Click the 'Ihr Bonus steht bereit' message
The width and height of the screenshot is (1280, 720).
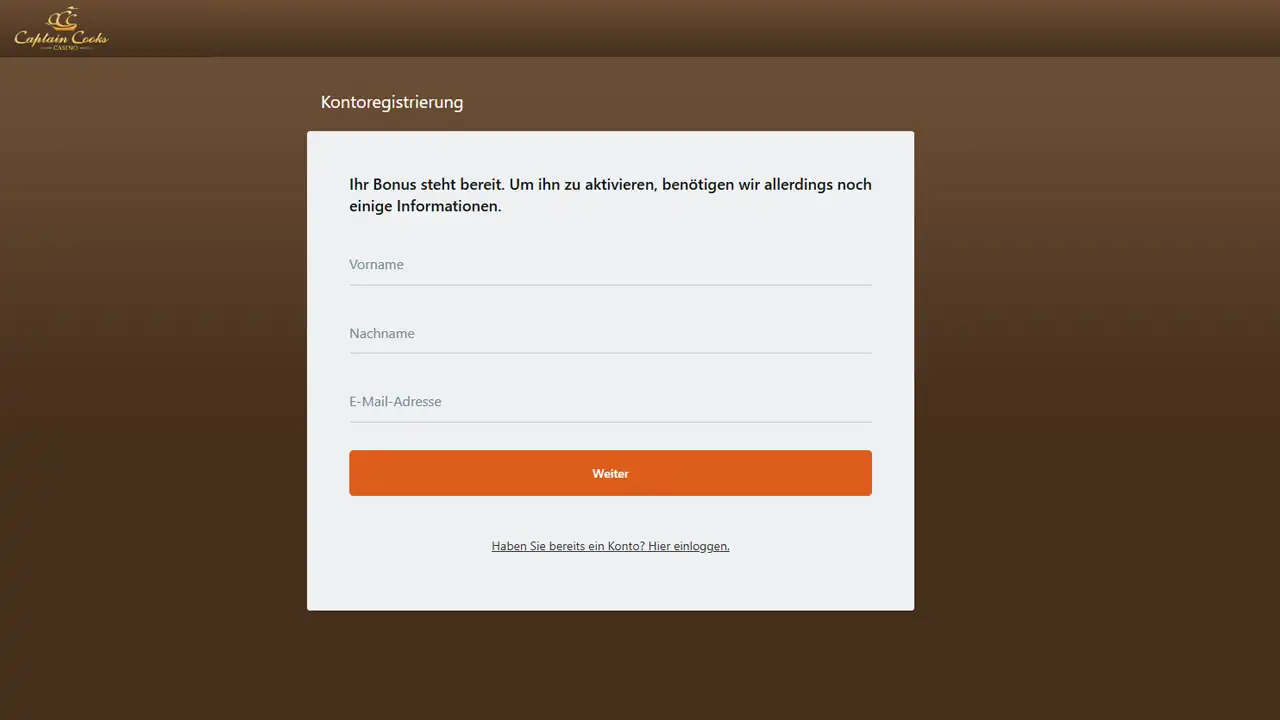[x=610, y=196]
